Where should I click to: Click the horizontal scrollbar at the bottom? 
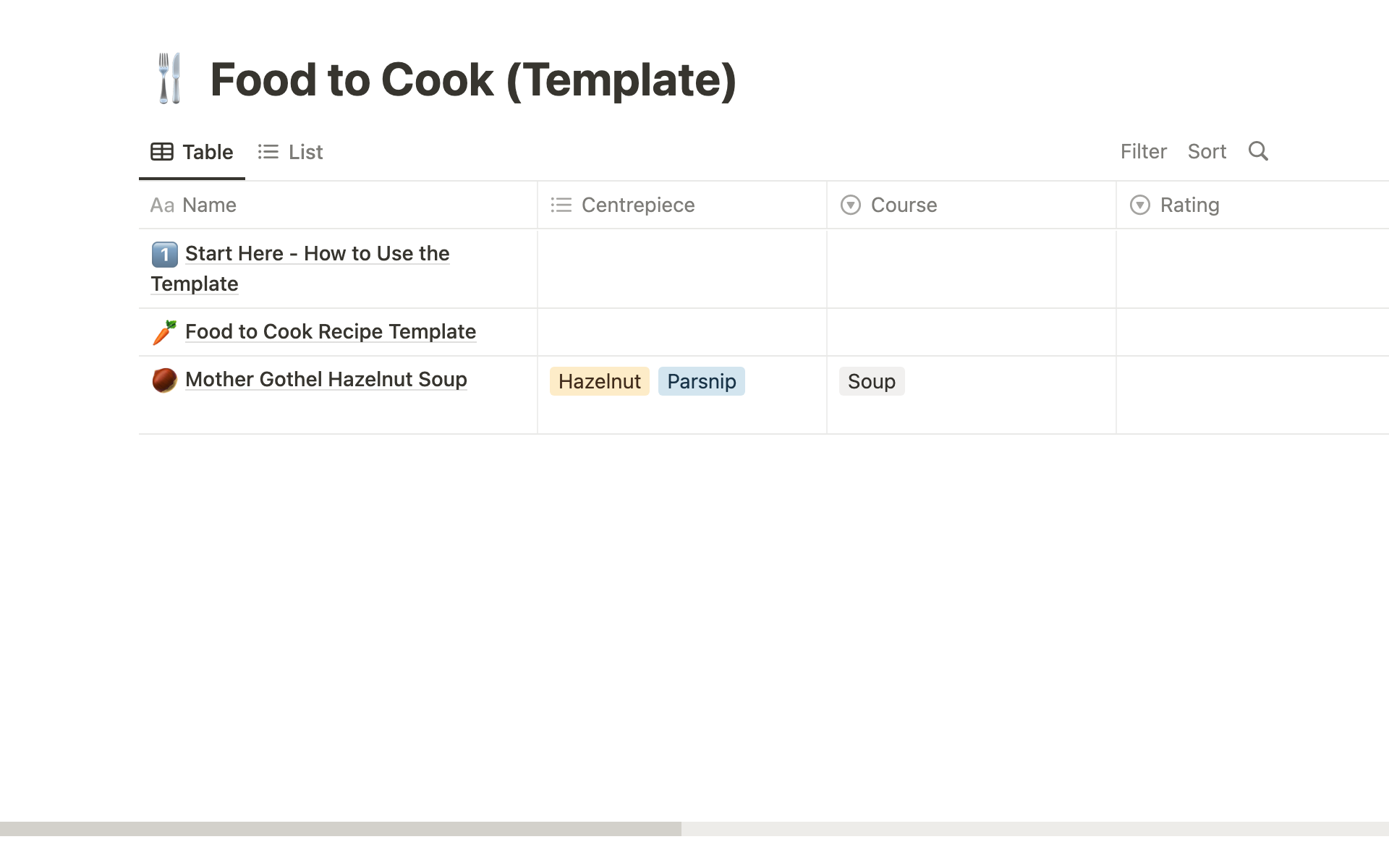coord(340,828)
